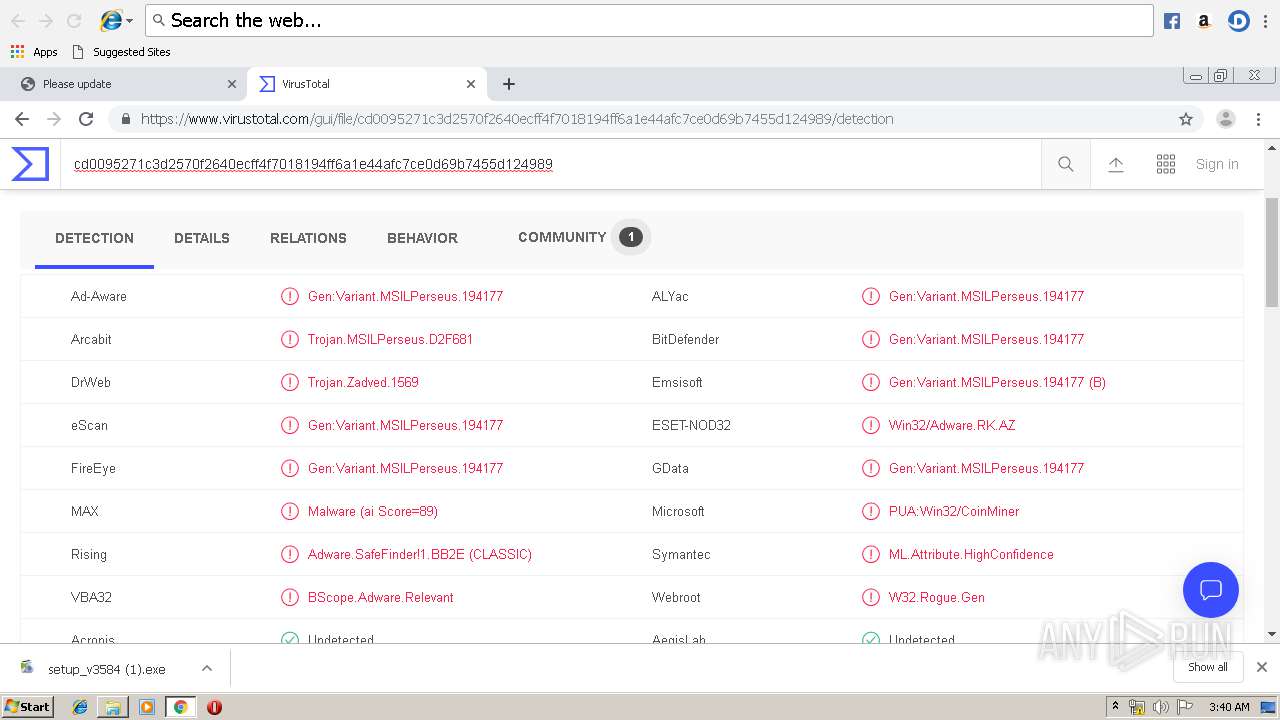Click the ESET-NOD32 engine name
Viewport: 1280px width, 720px height.
click(x=691, y=425)
